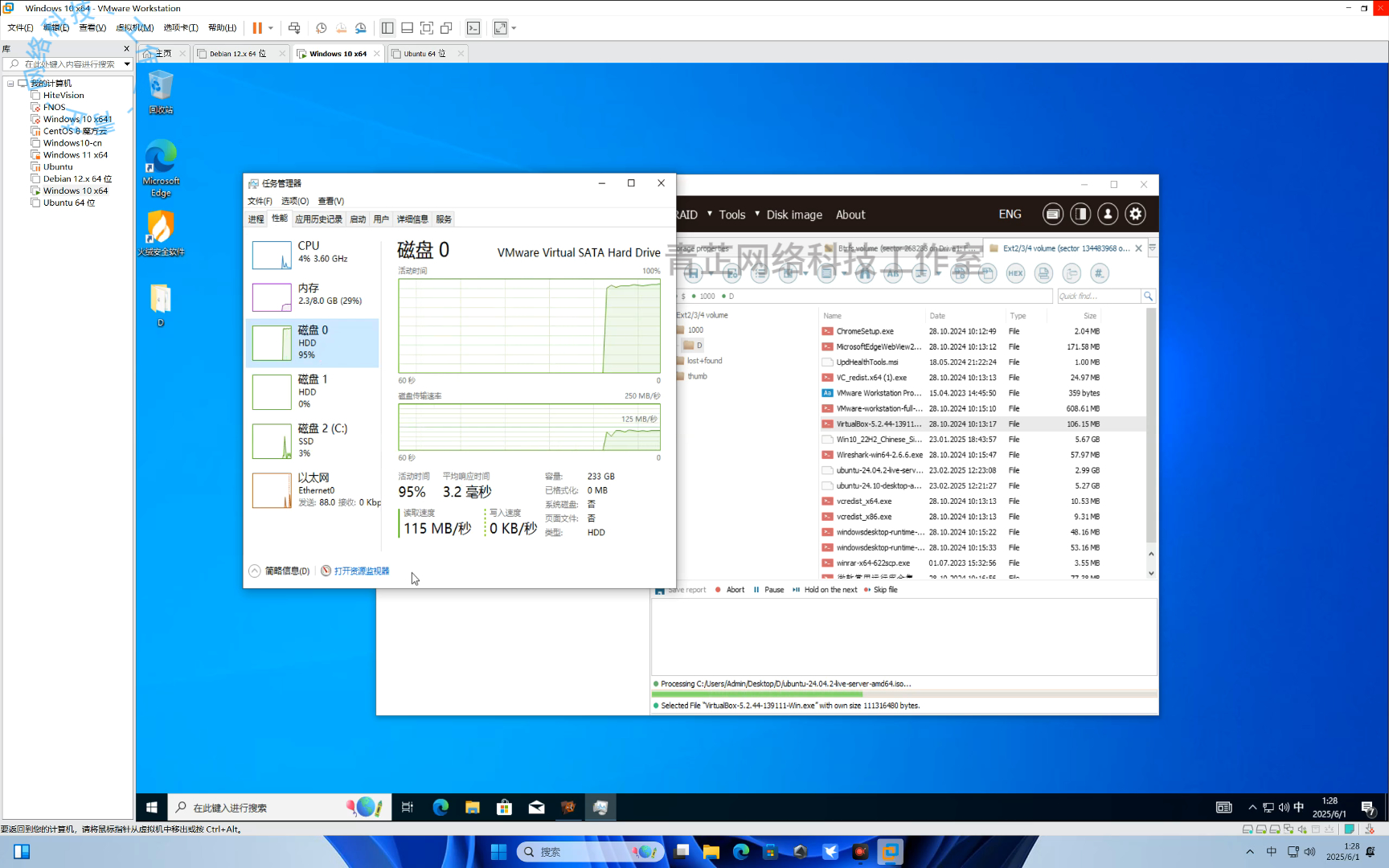The height and width of the screenshot is (868, 1389).
Task: Open Options menu in Task Manager
Action: pyautogui.click(x=294, y=201)
